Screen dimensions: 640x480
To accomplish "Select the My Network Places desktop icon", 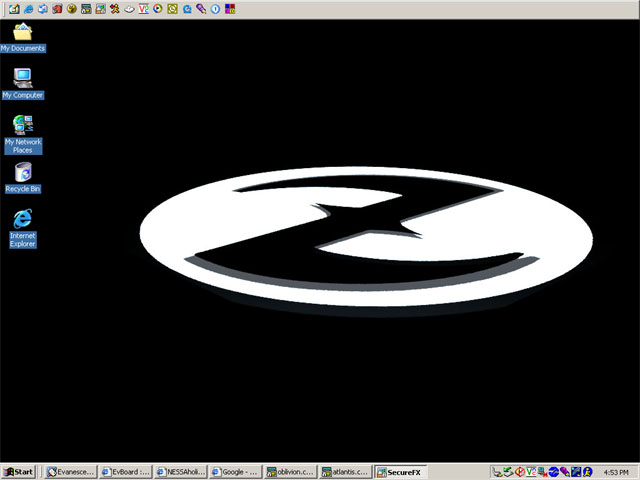I will 23,135.
